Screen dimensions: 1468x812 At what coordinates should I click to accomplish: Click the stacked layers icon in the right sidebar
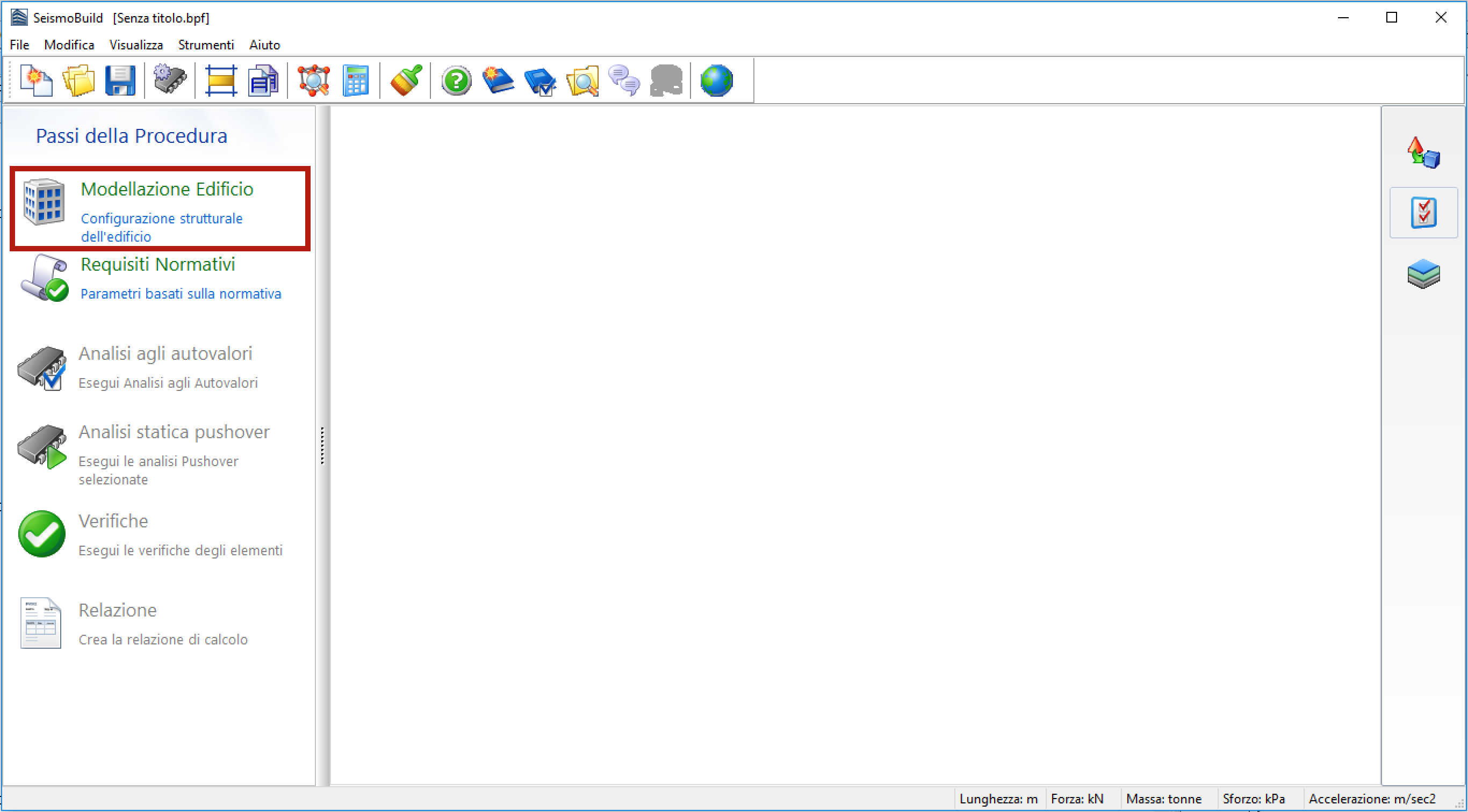[x=1423, y=274]
